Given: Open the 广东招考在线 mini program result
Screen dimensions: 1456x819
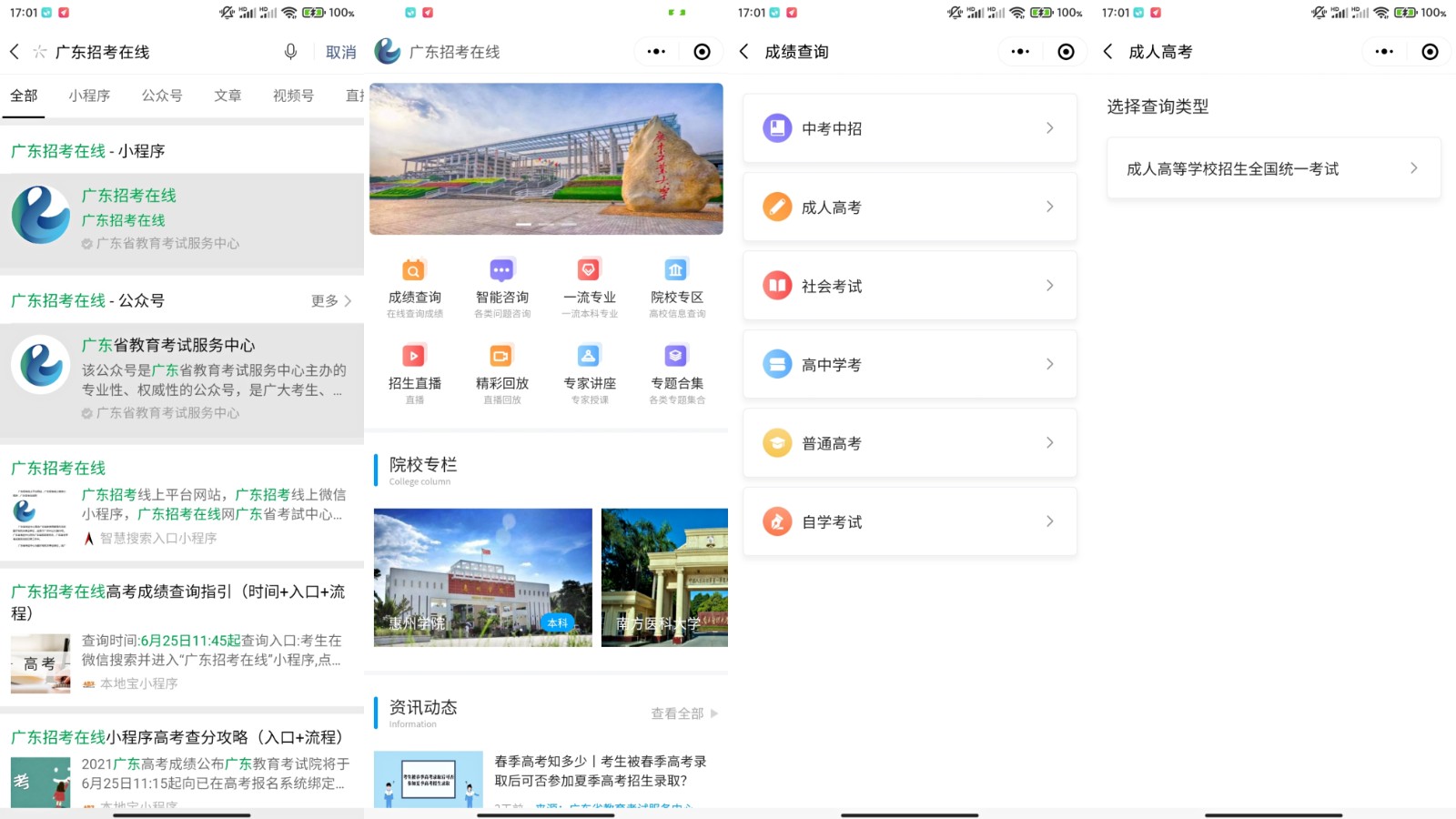Looking at the screenshot, I should [182, 218].
